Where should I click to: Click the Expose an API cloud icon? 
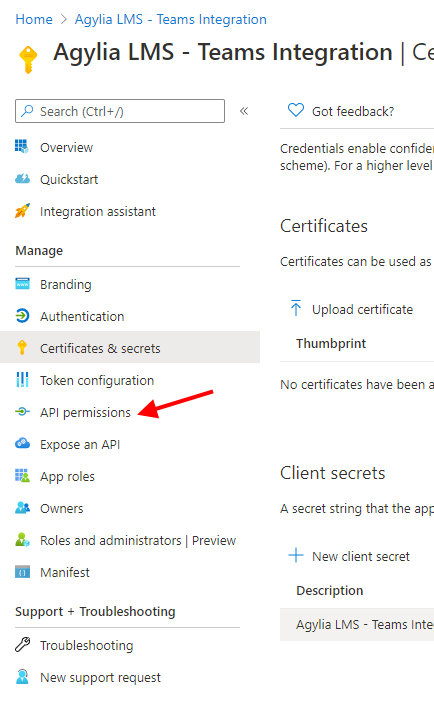[x=22, y=444]
